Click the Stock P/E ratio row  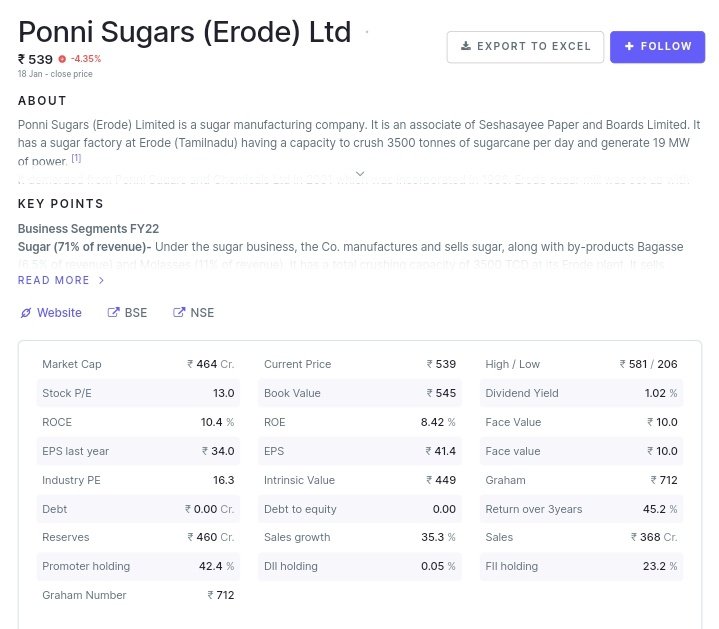click(x=138, y=393)
